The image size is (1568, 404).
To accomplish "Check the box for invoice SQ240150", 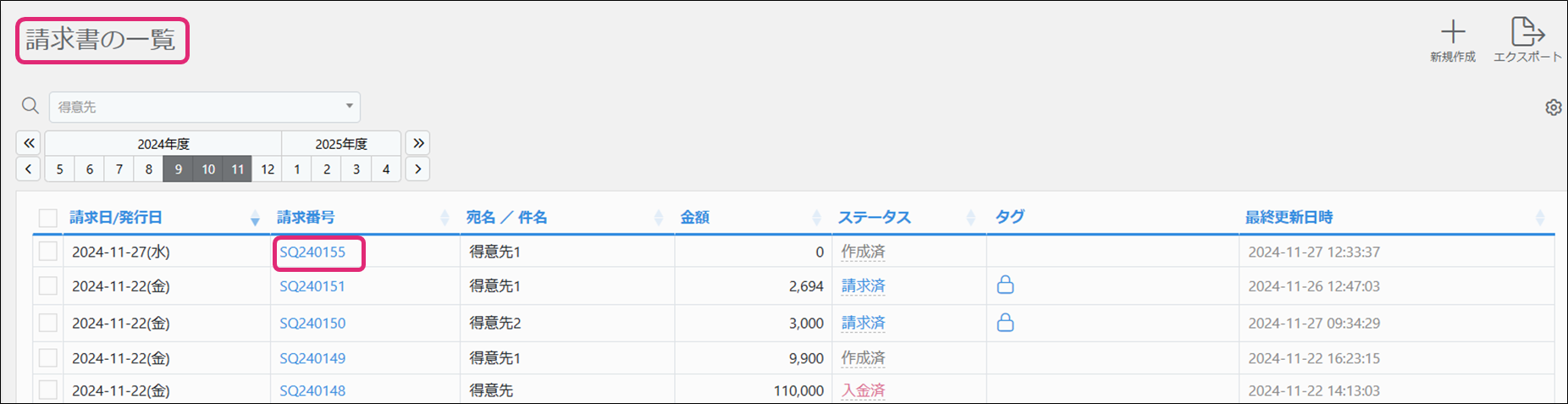I will [x=48, y=323].
